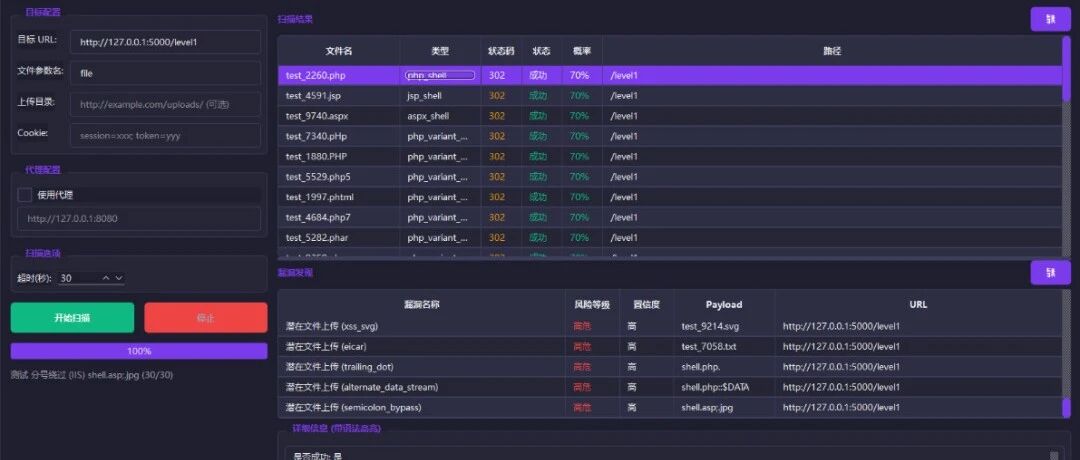Select the test_4684.php7 file name
The width and height of the screenshot is (1080, 460).
tap(318, 218)
